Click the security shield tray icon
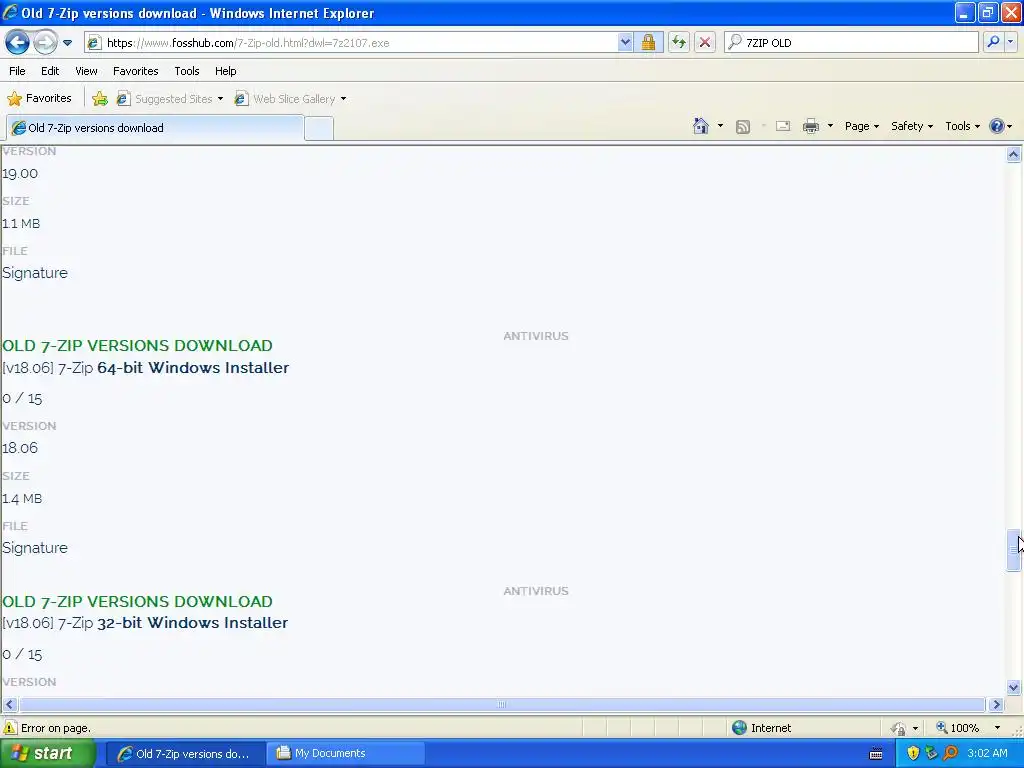 point(913,754)
